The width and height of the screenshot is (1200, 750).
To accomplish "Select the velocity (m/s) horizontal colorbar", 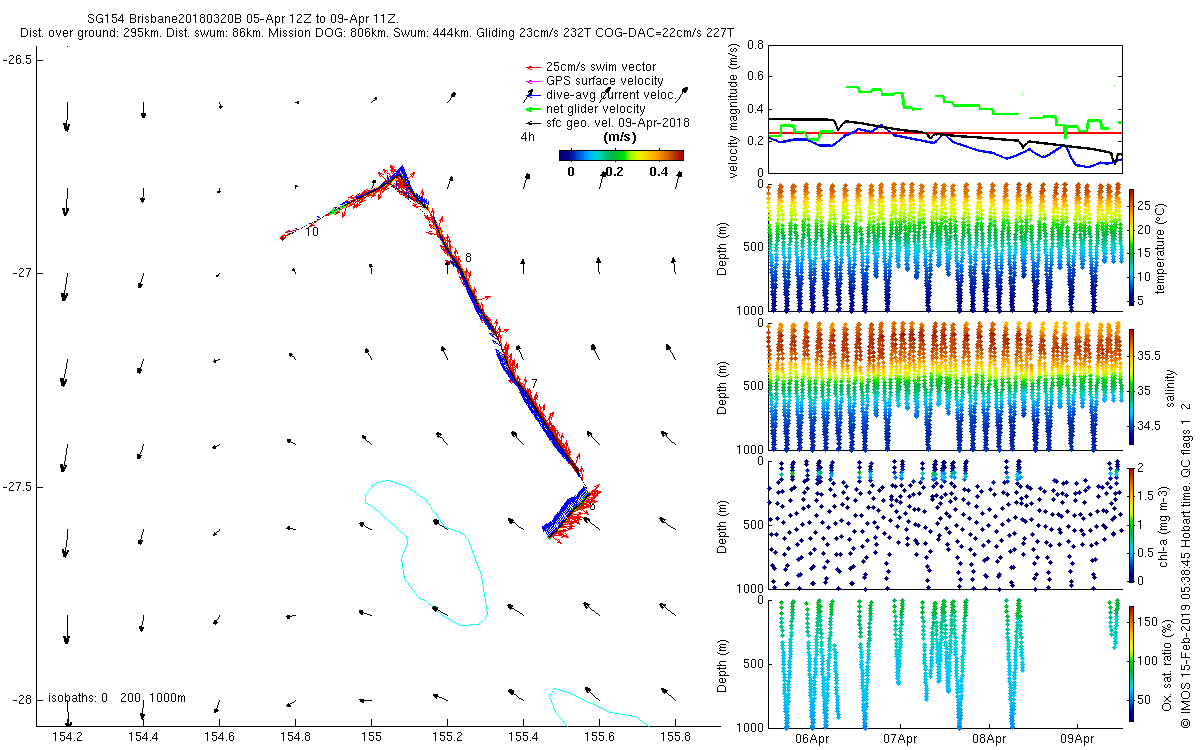I will (620, 155).
